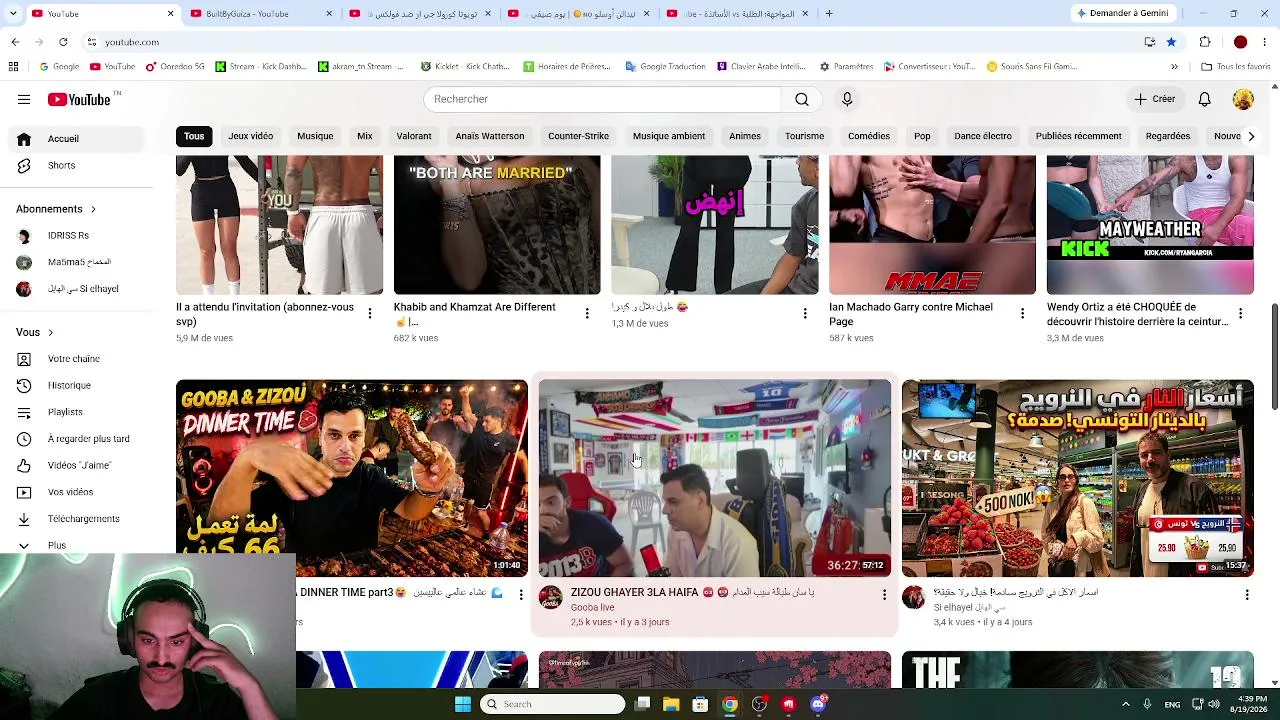Open the Chrome extensions puzzle icon
This screenshot has width=1280, height=720.
coord(1205,42)
